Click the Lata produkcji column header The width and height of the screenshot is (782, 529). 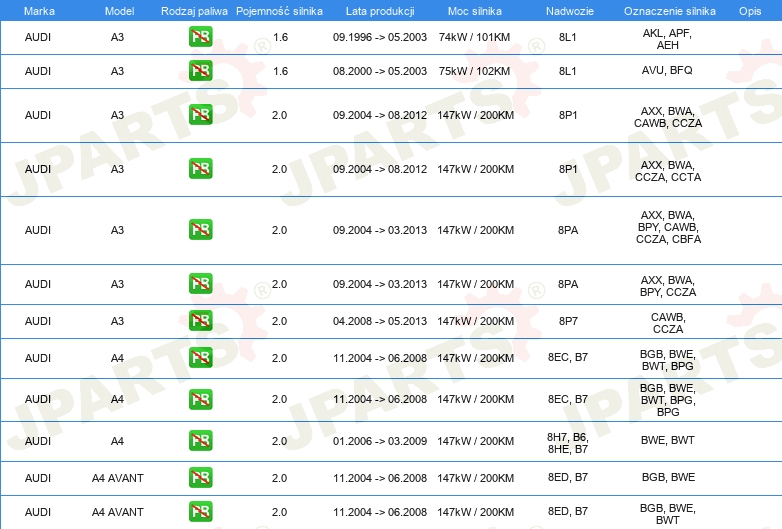click(380, 11)
